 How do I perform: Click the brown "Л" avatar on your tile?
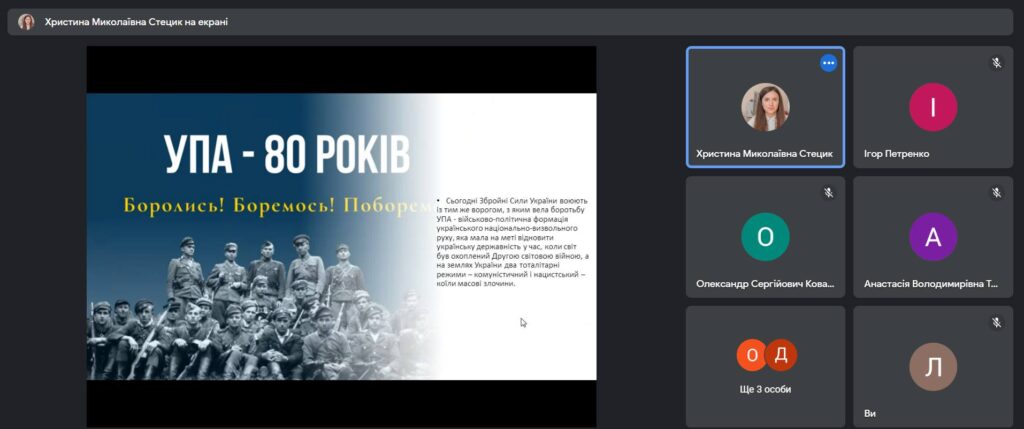click(x=932, y=367)
